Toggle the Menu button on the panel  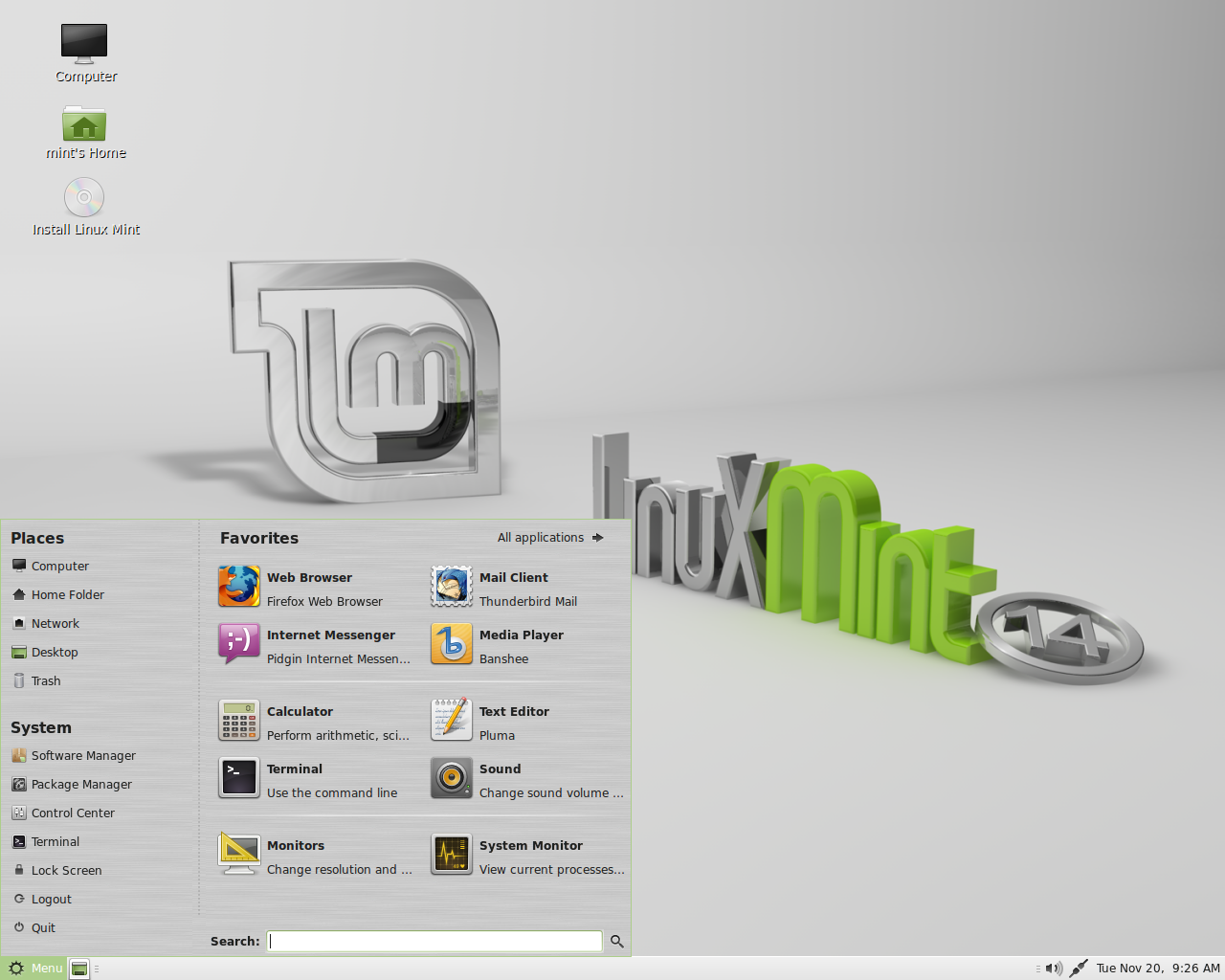click(34, 969)
